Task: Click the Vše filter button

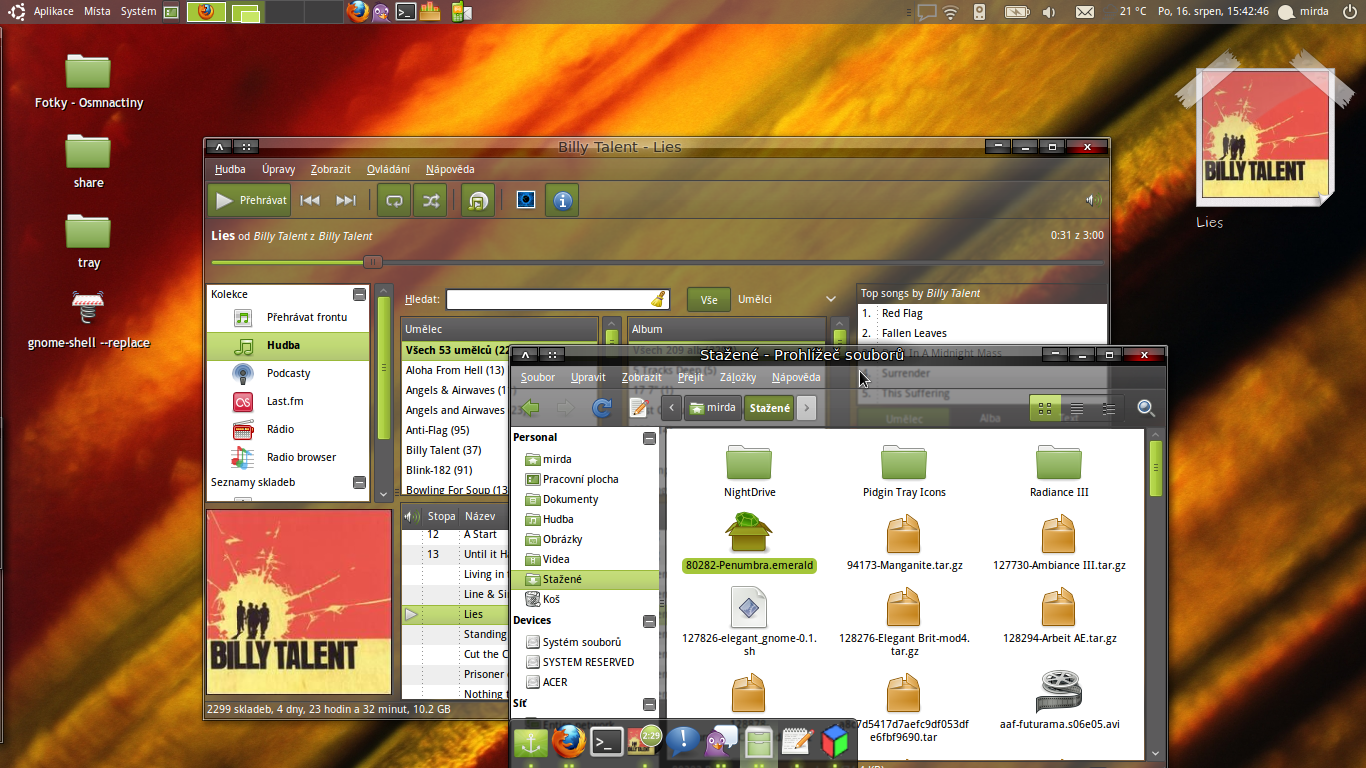Action: coord(709,299)
